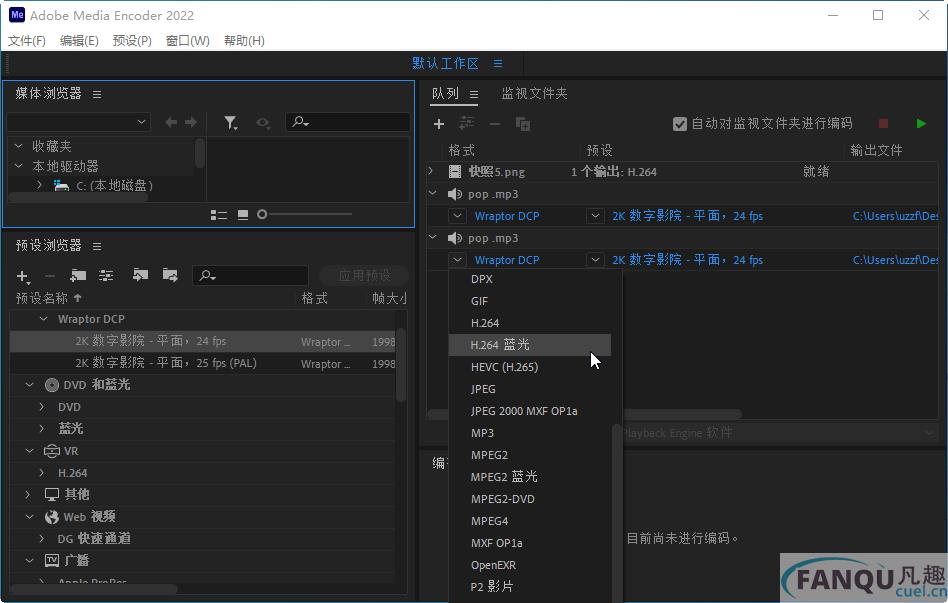The image size is (948, 603).
Task: Click the disc icon beside DVD 和蓝光
Action: tap(52, 385)
